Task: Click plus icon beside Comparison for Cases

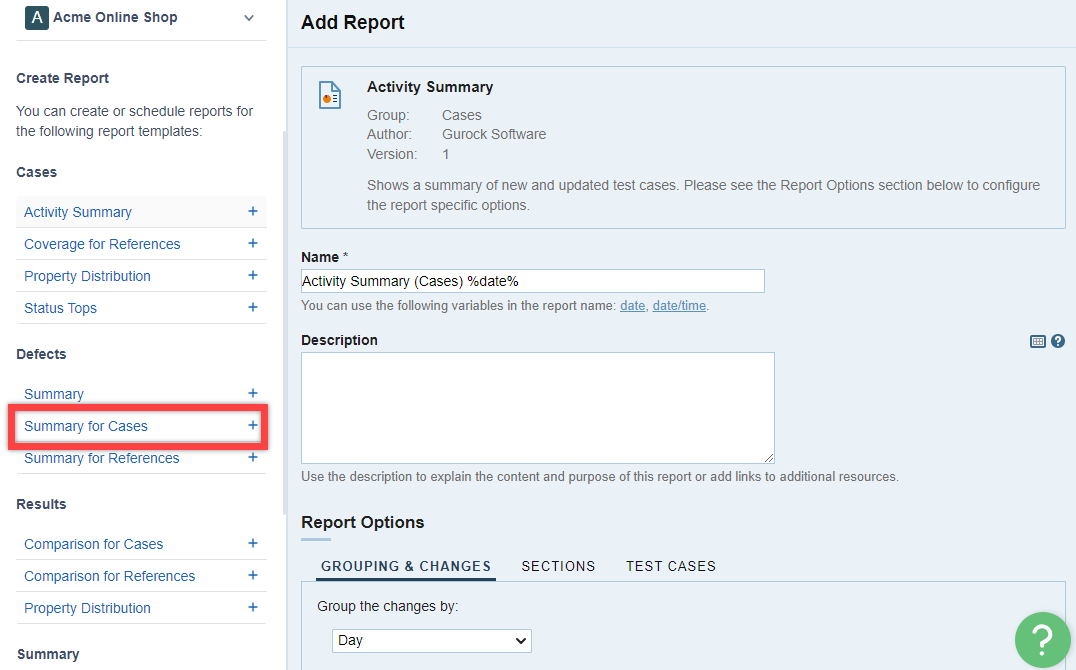Action: click(x=253, y=543)
